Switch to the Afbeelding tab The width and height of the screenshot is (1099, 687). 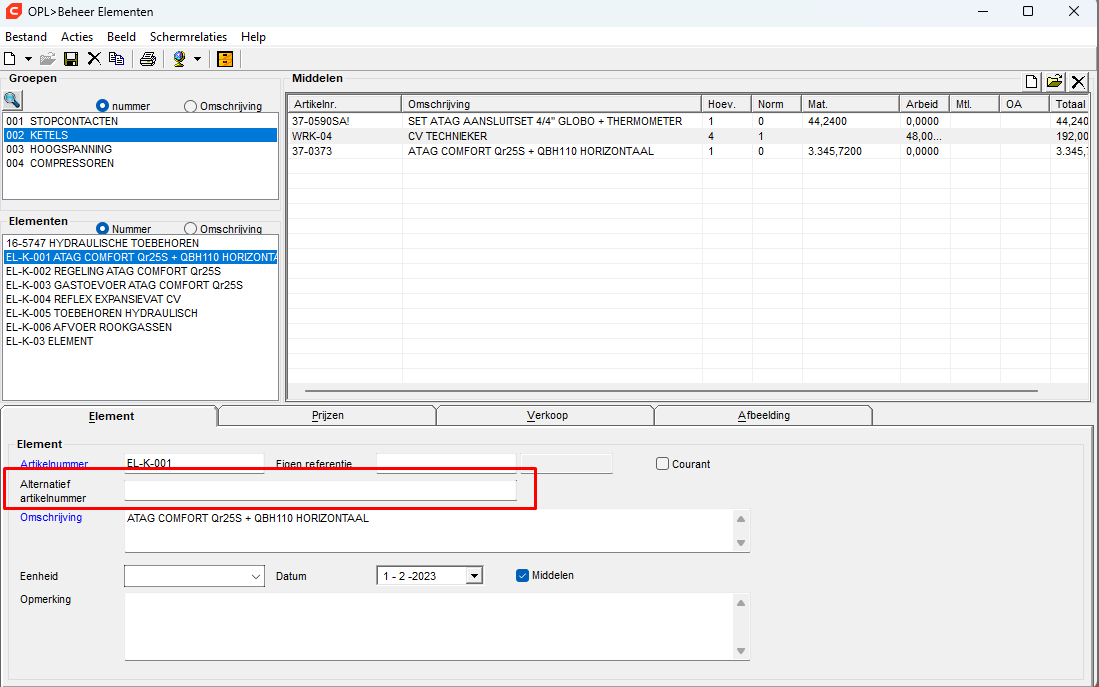coord(764,416)
